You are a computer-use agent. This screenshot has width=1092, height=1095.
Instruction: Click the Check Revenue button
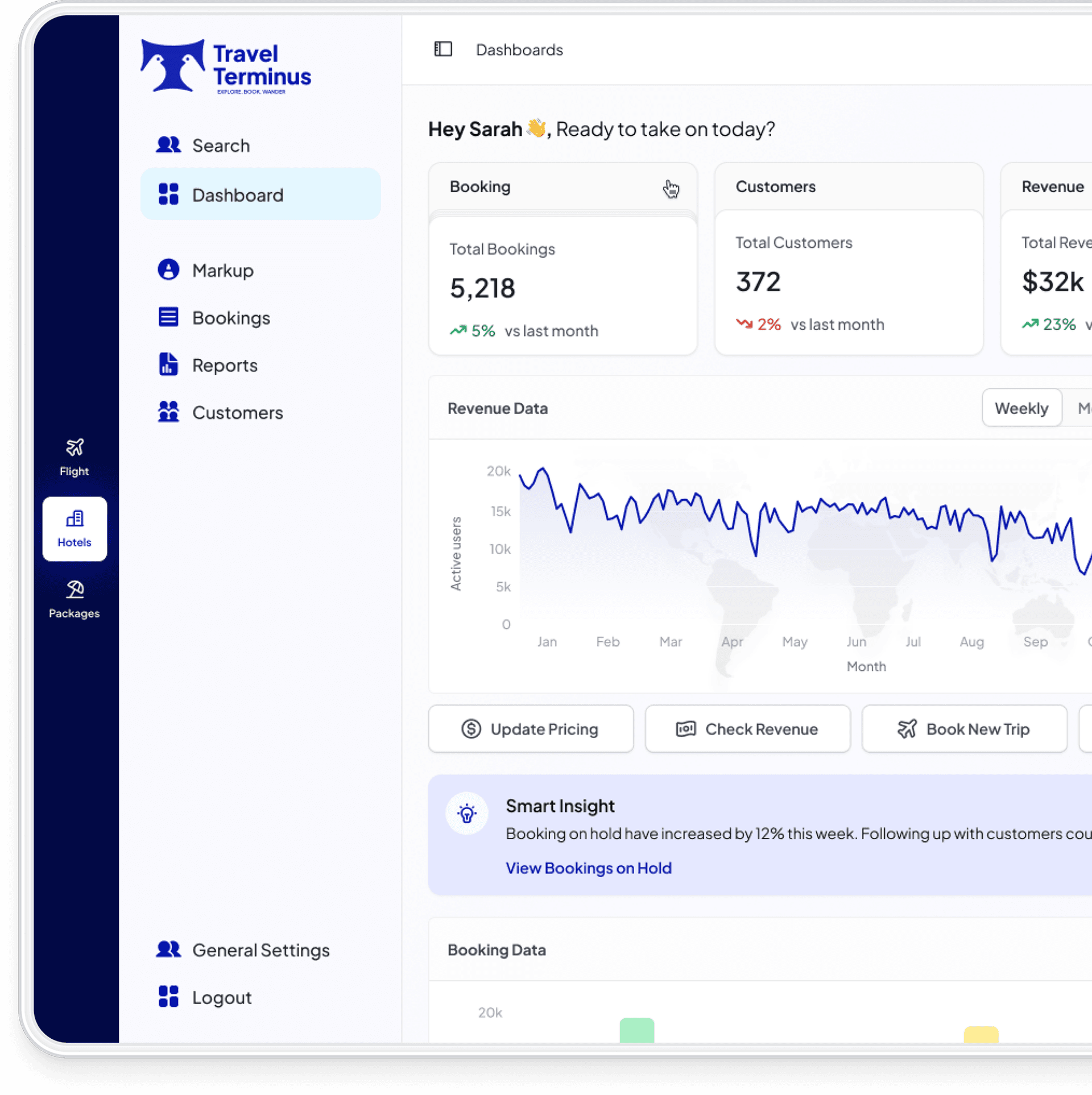point(747,729)
